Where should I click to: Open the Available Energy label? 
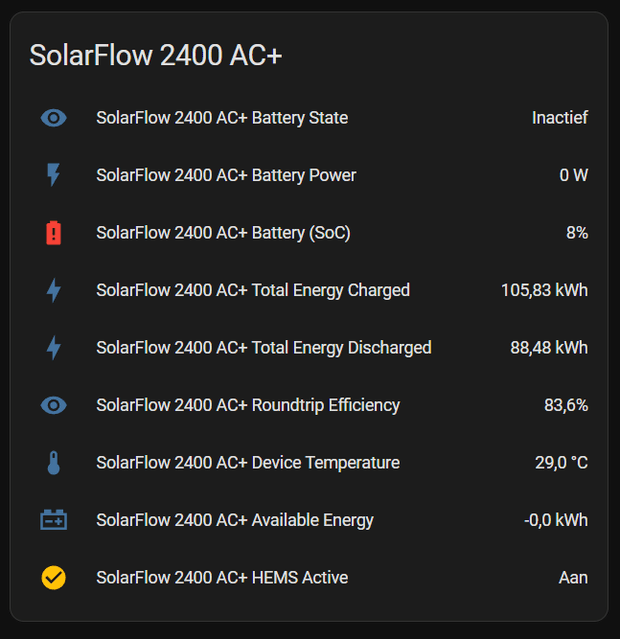[x=235, y=520]
